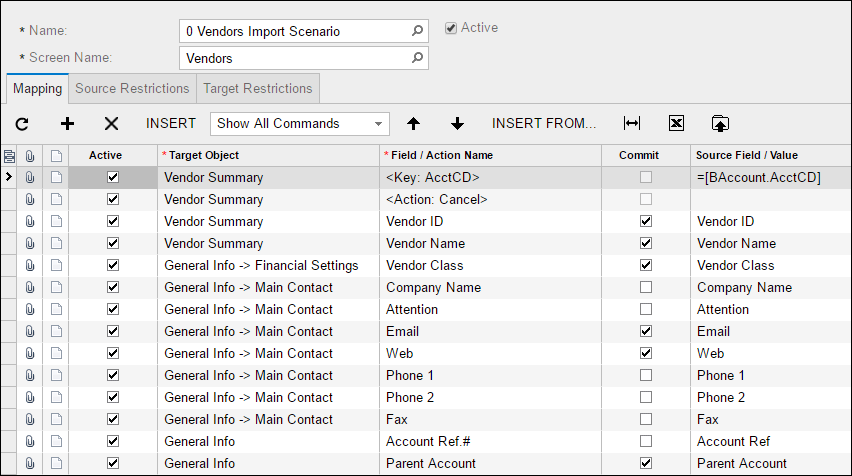This screenshot has height=476, width=852.
Task: Open attachments for Vendor Name row
Action: point(30,243)
